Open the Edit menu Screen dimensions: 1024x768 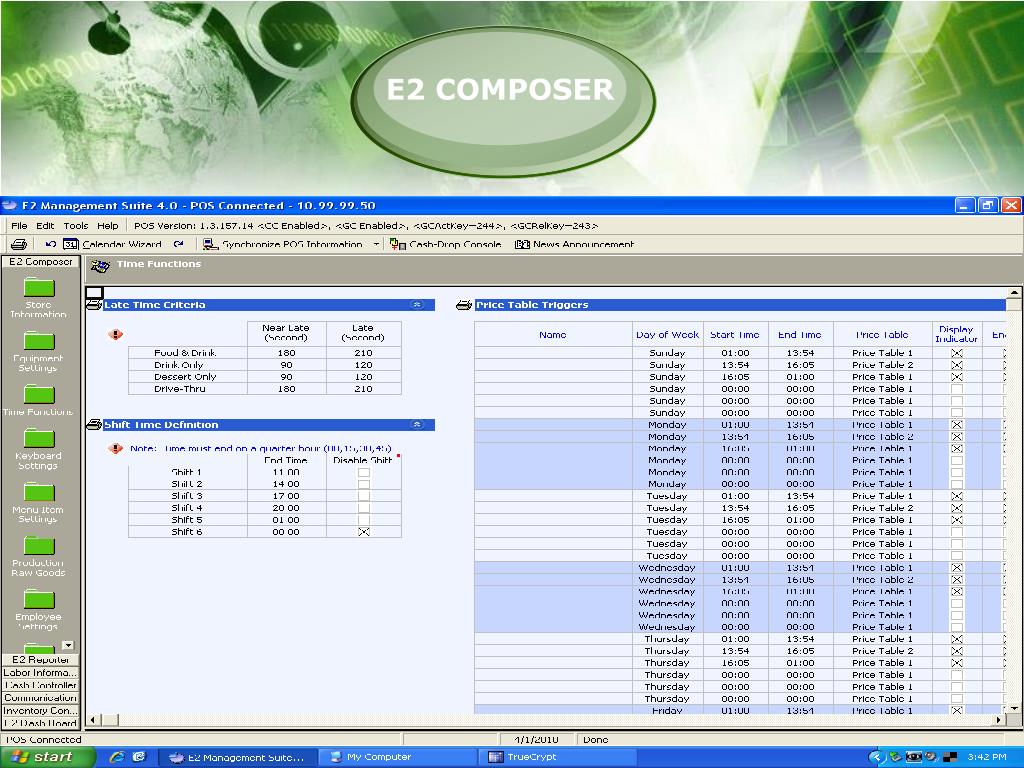click(x=45, y=225)
